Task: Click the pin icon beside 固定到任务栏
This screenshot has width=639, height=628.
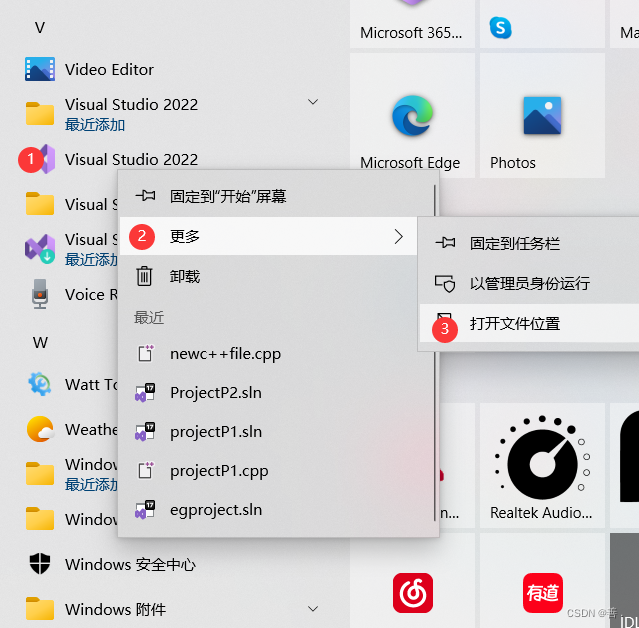Action: 445,243
